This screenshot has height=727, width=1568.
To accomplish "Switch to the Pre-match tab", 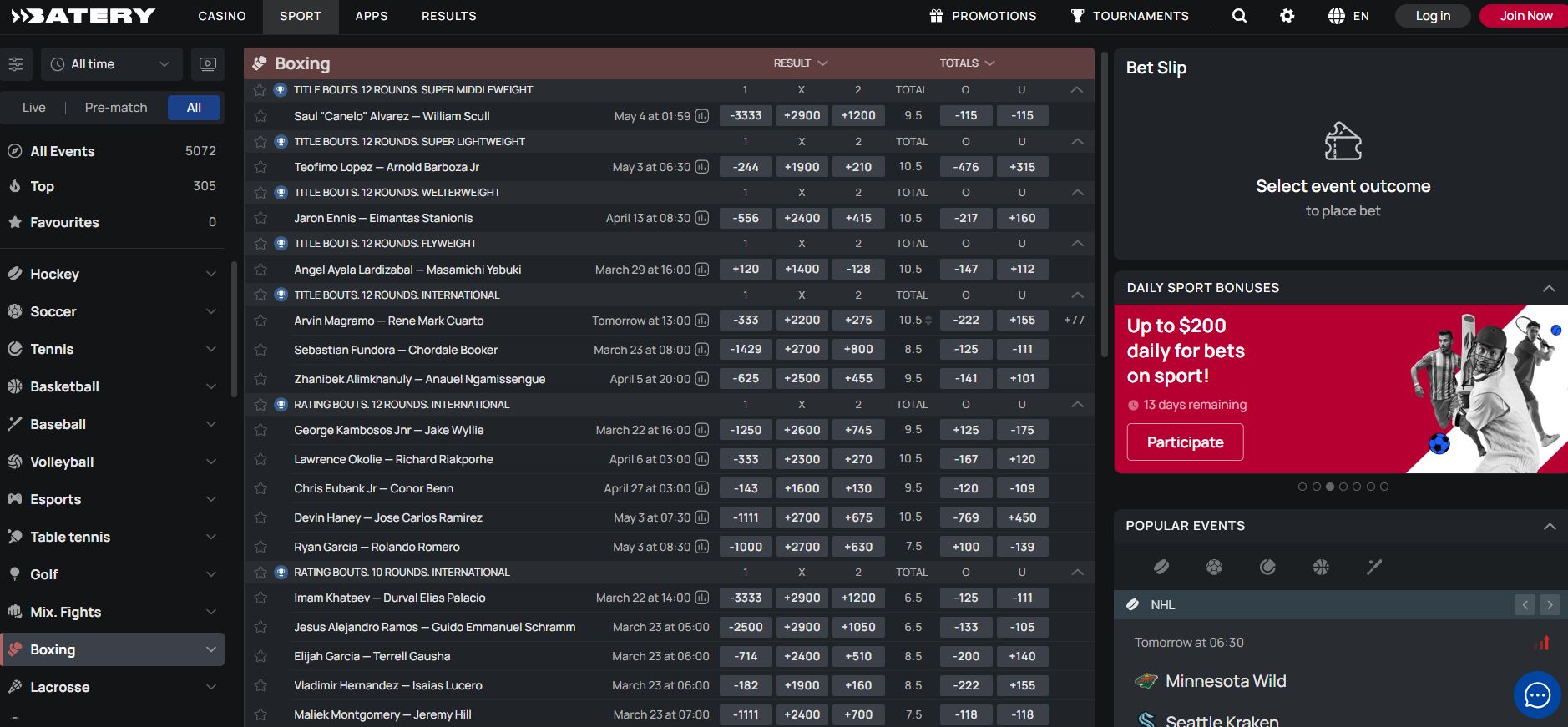I will click(x=116, y=108).
